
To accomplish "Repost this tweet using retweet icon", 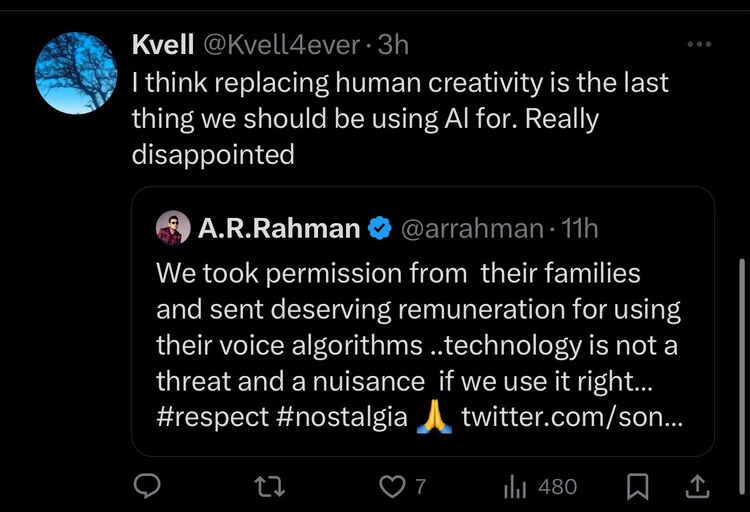I will coord(269,486).
